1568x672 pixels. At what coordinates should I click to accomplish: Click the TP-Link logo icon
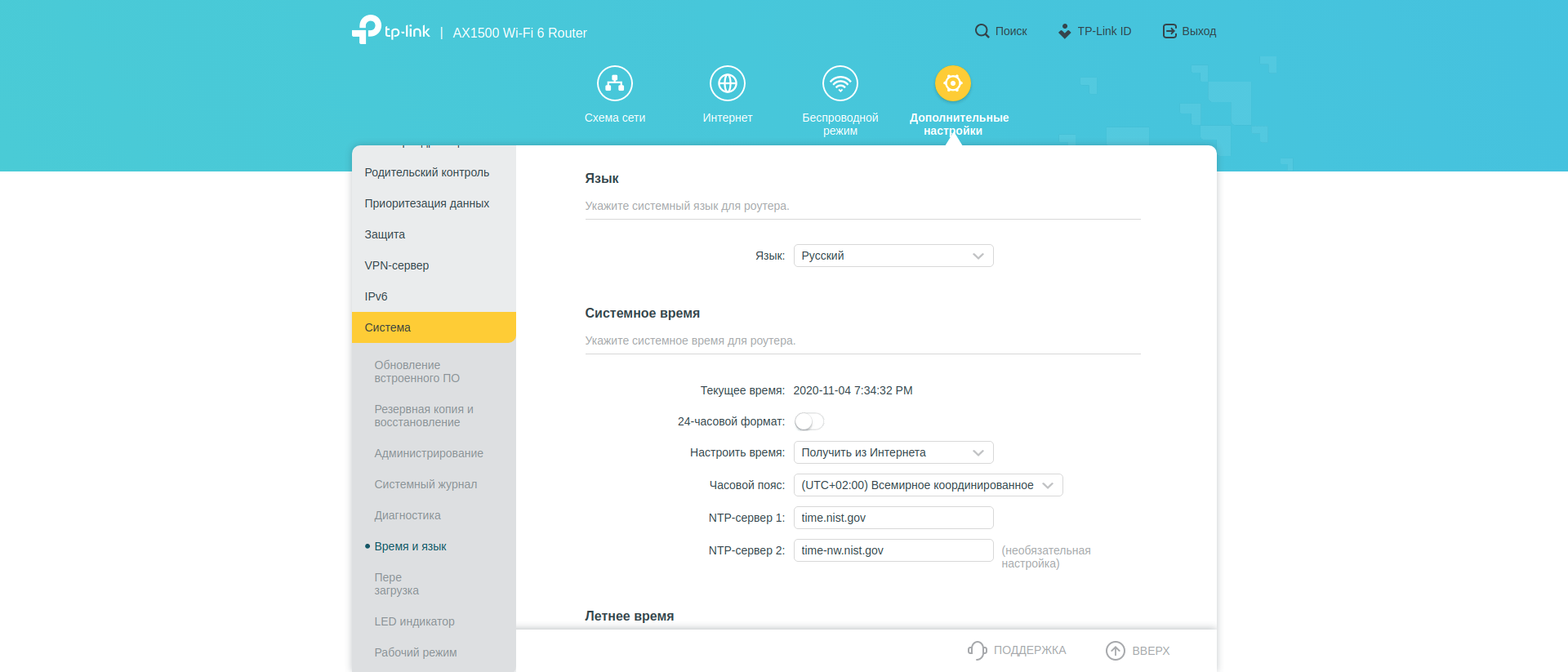(367, 29)
